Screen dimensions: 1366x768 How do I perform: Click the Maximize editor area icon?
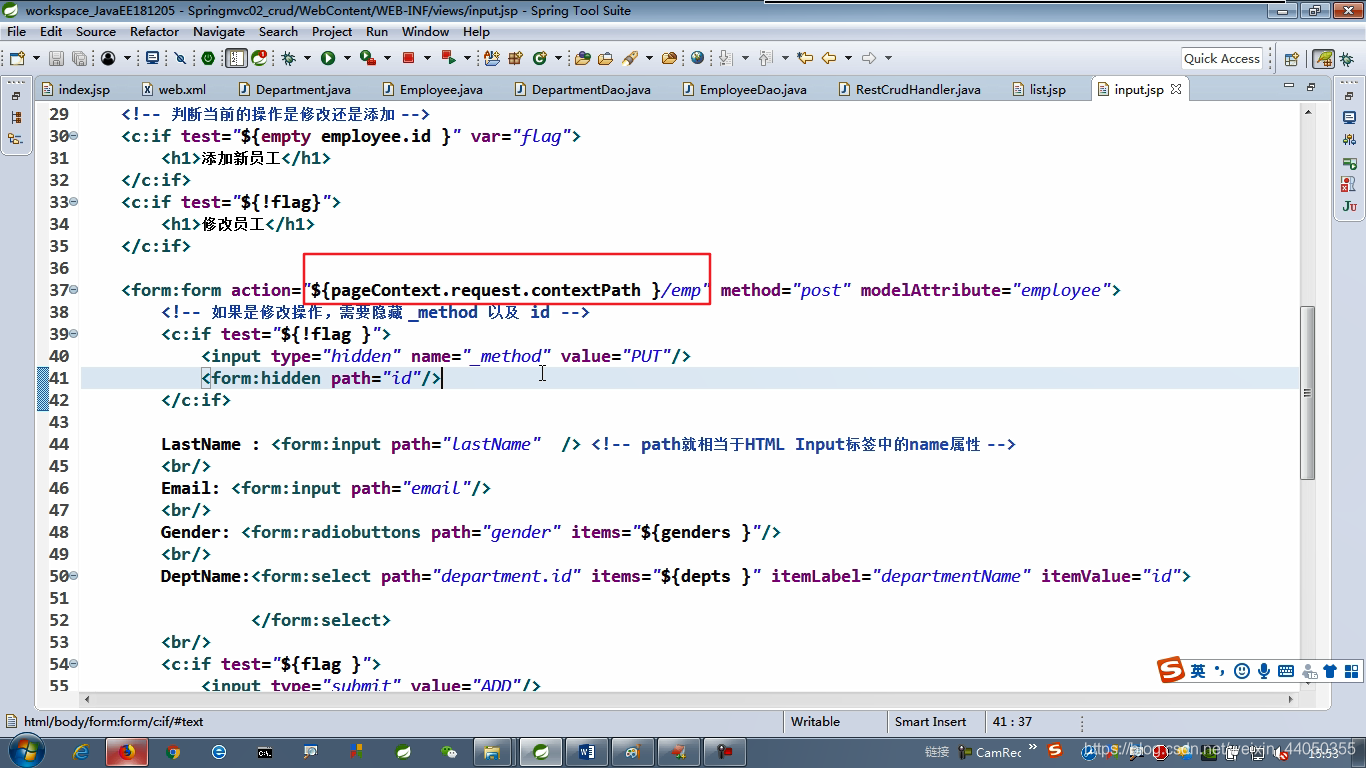[x=1310, y=87]
